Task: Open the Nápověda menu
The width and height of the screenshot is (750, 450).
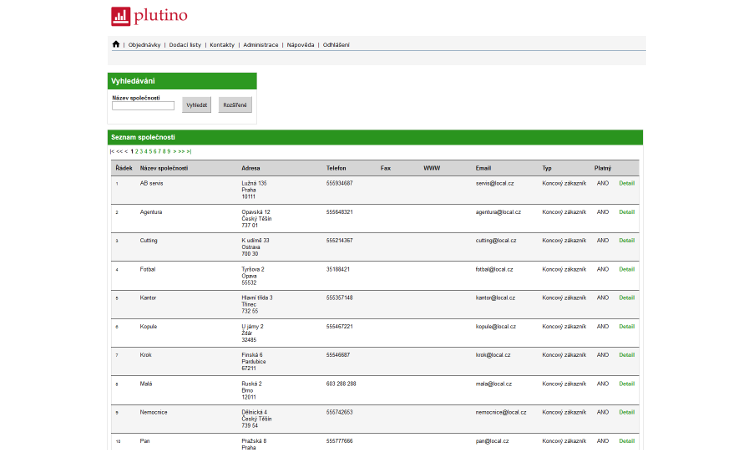Action: pyautogui.click(x=300, y=45)
